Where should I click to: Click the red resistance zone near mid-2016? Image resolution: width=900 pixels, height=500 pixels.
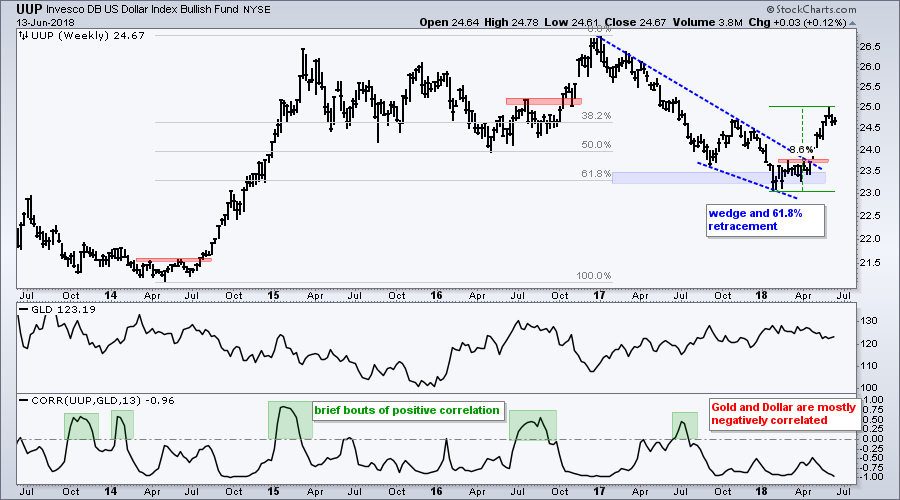point(544,101)
